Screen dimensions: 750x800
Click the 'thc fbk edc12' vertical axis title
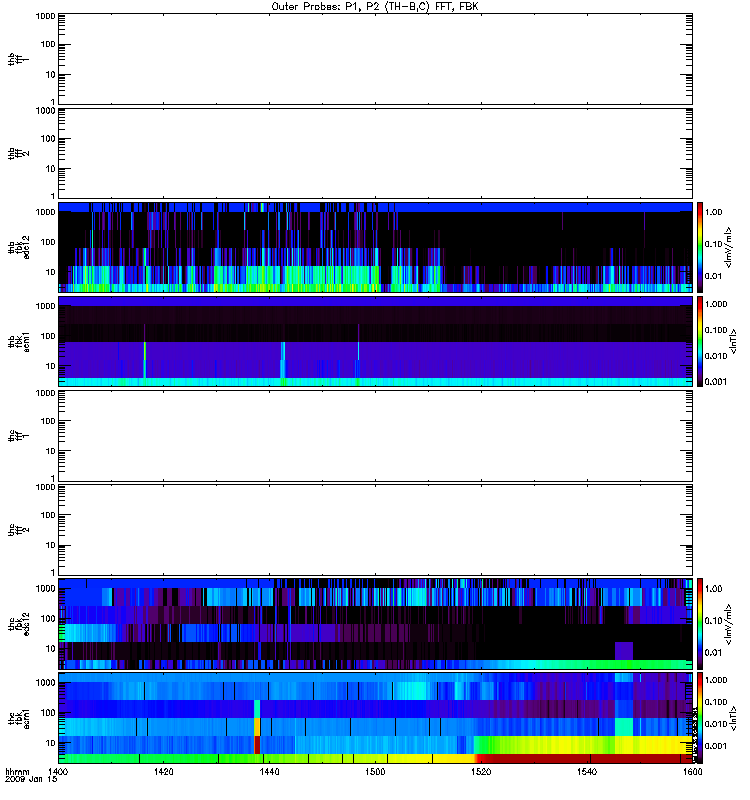pos(19,624)
